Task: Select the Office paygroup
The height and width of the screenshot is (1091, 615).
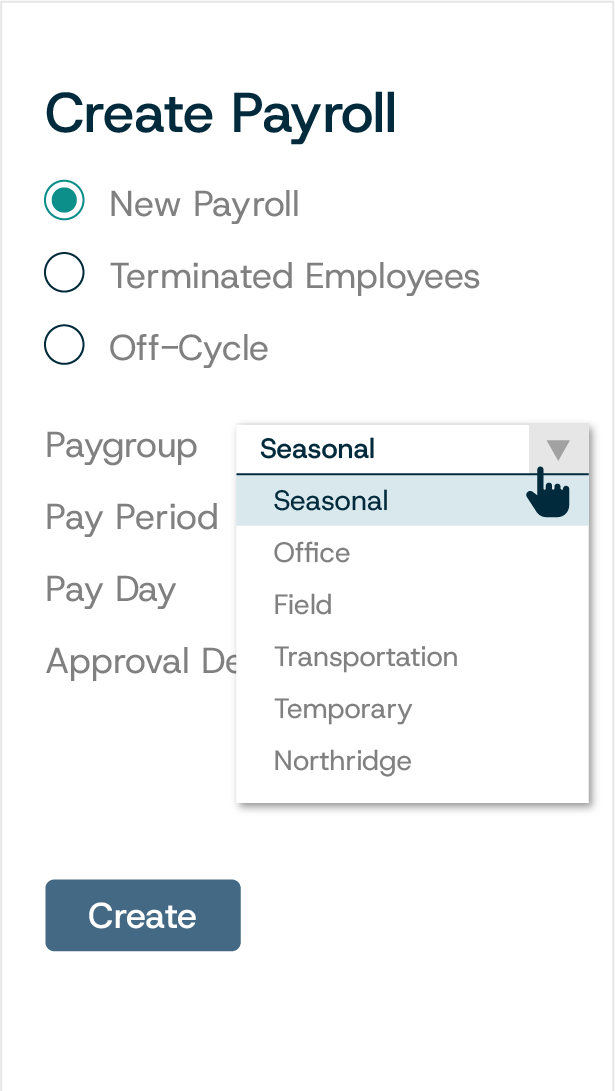Action: 310,552
